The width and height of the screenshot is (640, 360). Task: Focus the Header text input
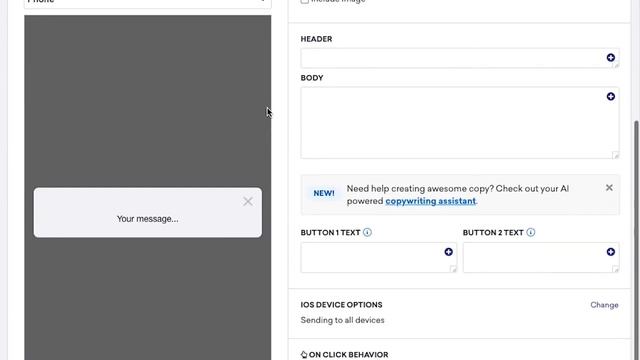tap(460, 58)
